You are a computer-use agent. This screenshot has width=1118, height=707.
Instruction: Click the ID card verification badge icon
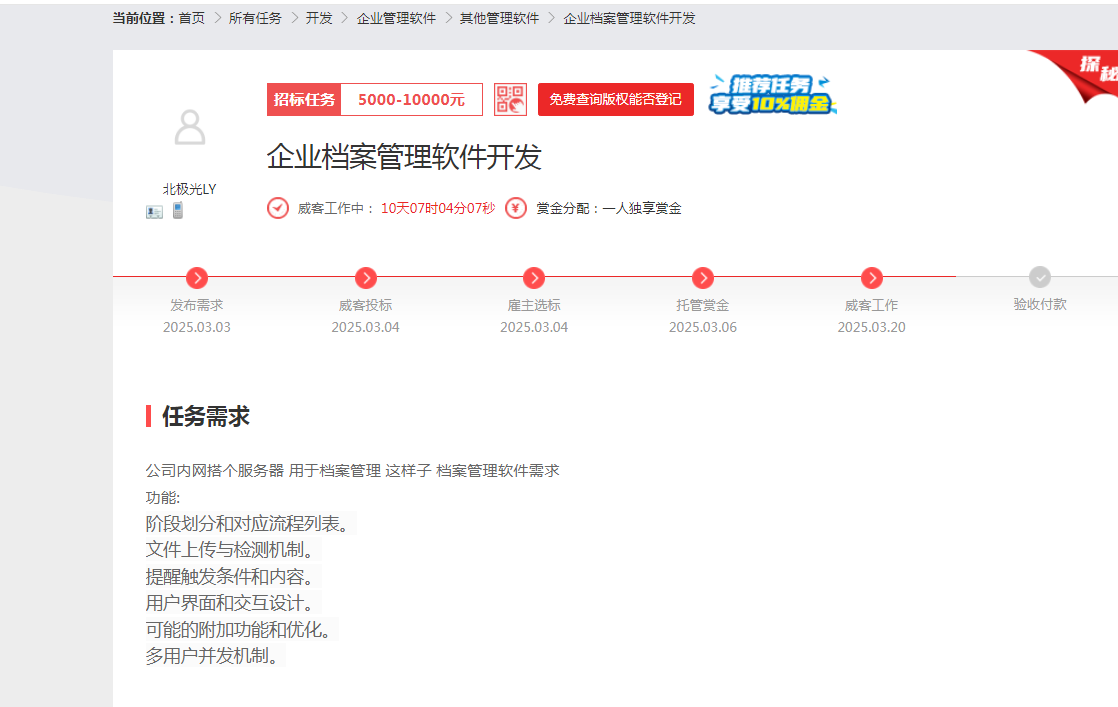click(x=154, y=211)
